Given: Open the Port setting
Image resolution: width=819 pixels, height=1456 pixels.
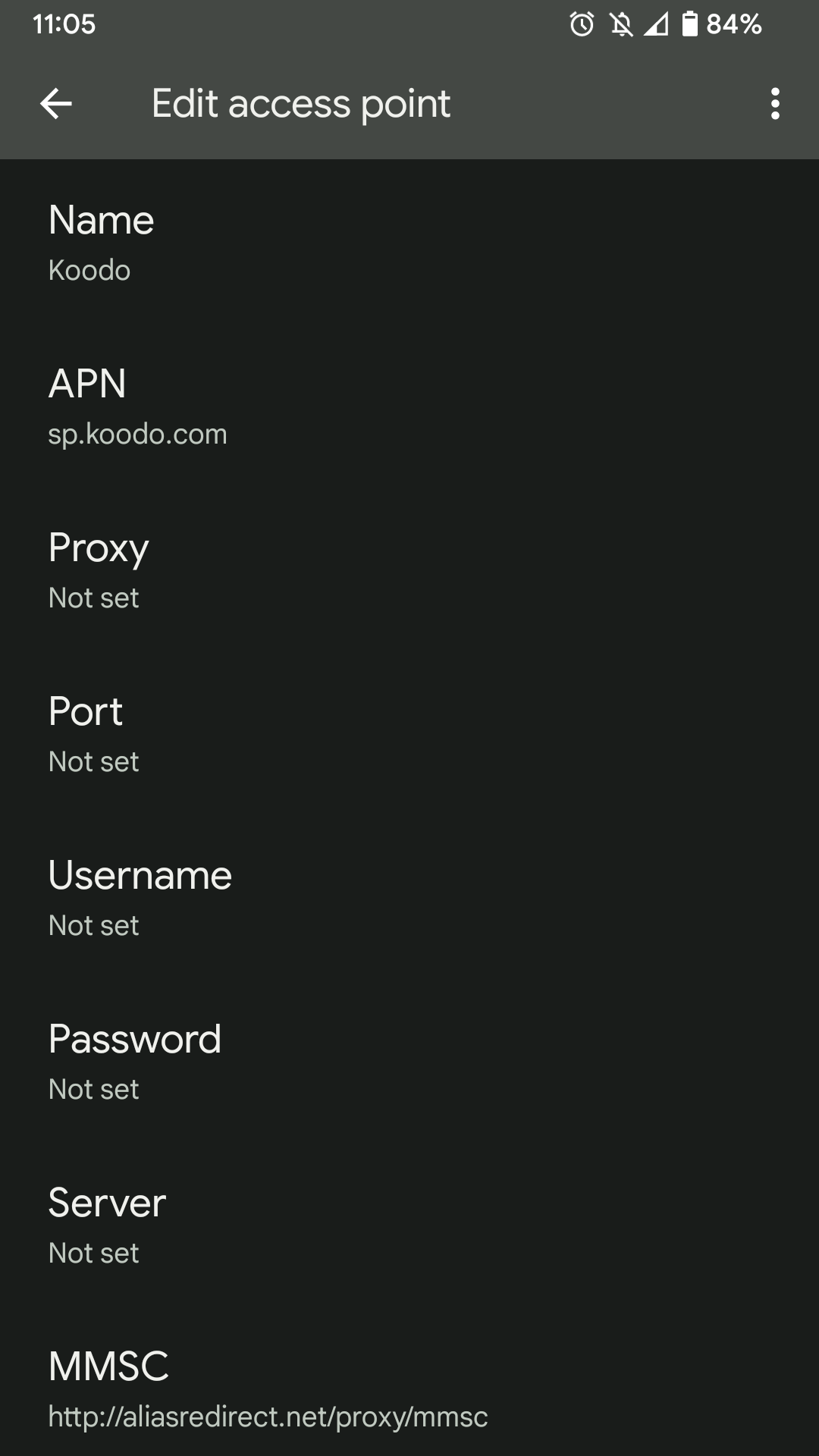Looking at the screenshot, I should (409, 733).
